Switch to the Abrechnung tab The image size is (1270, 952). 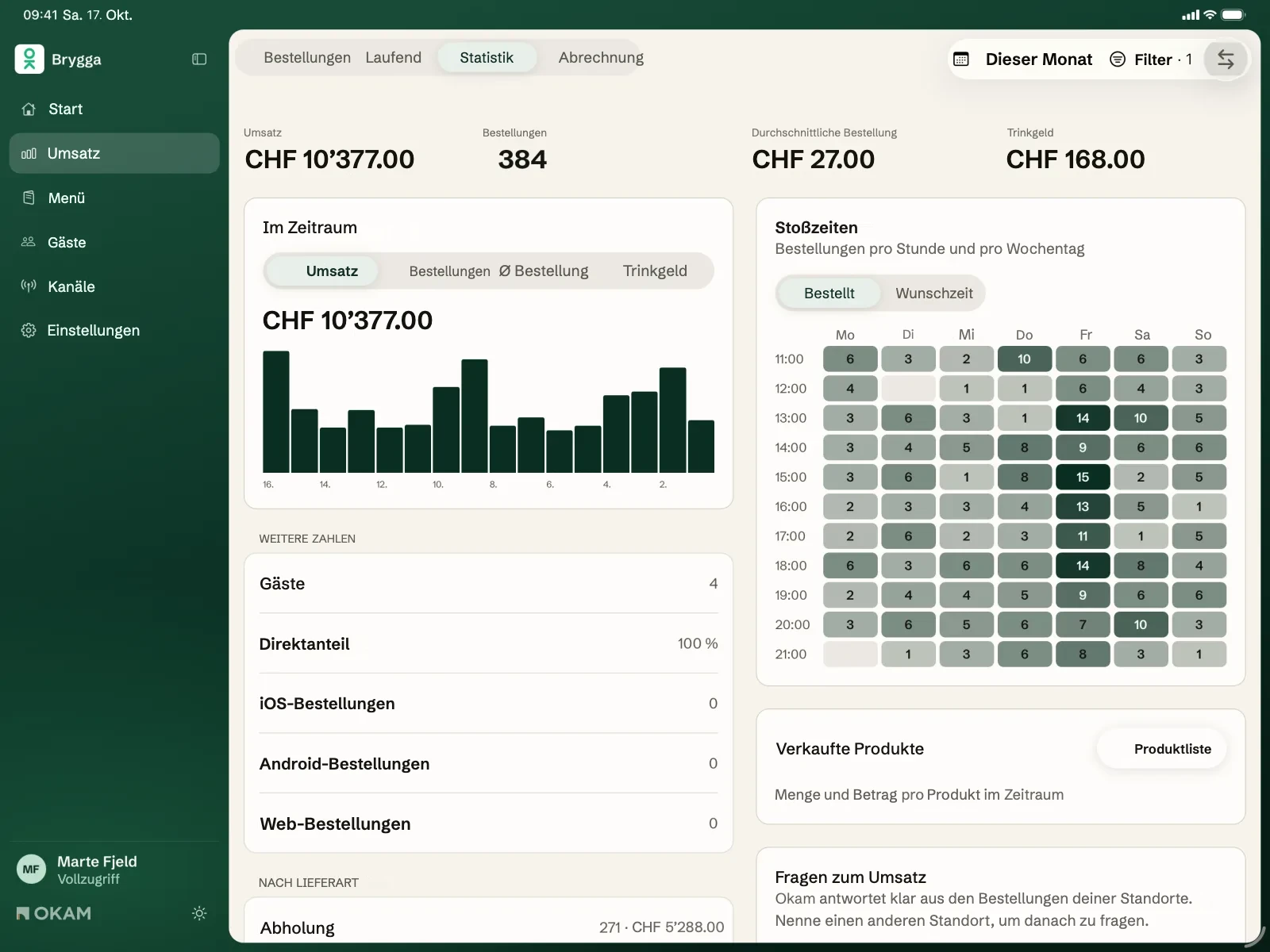pos(601,58)
